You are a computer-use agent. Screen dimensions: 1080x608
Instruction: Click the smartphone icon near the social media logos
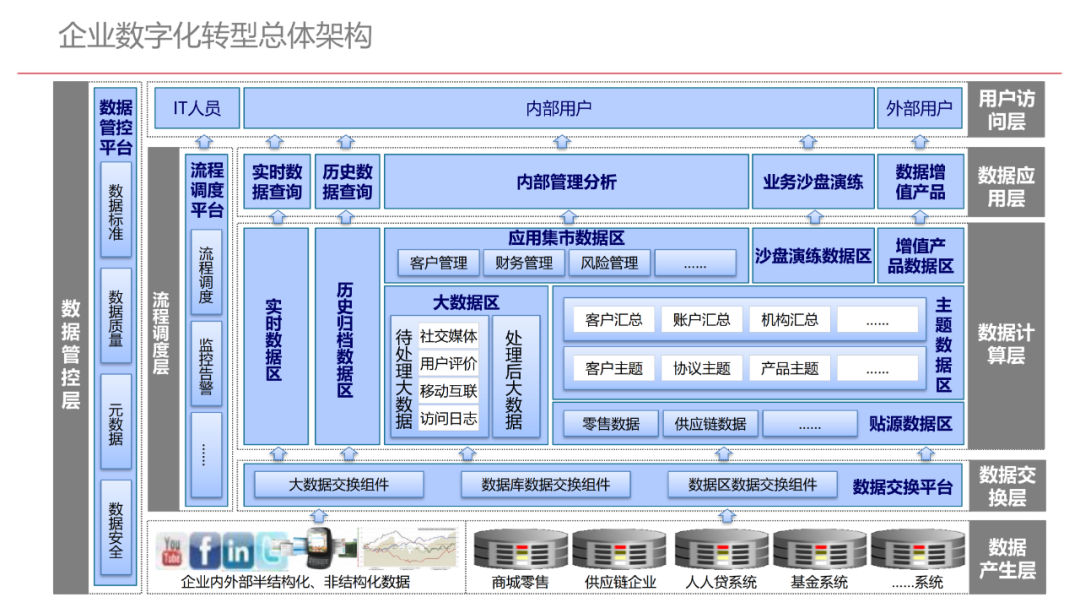[320, 548]
